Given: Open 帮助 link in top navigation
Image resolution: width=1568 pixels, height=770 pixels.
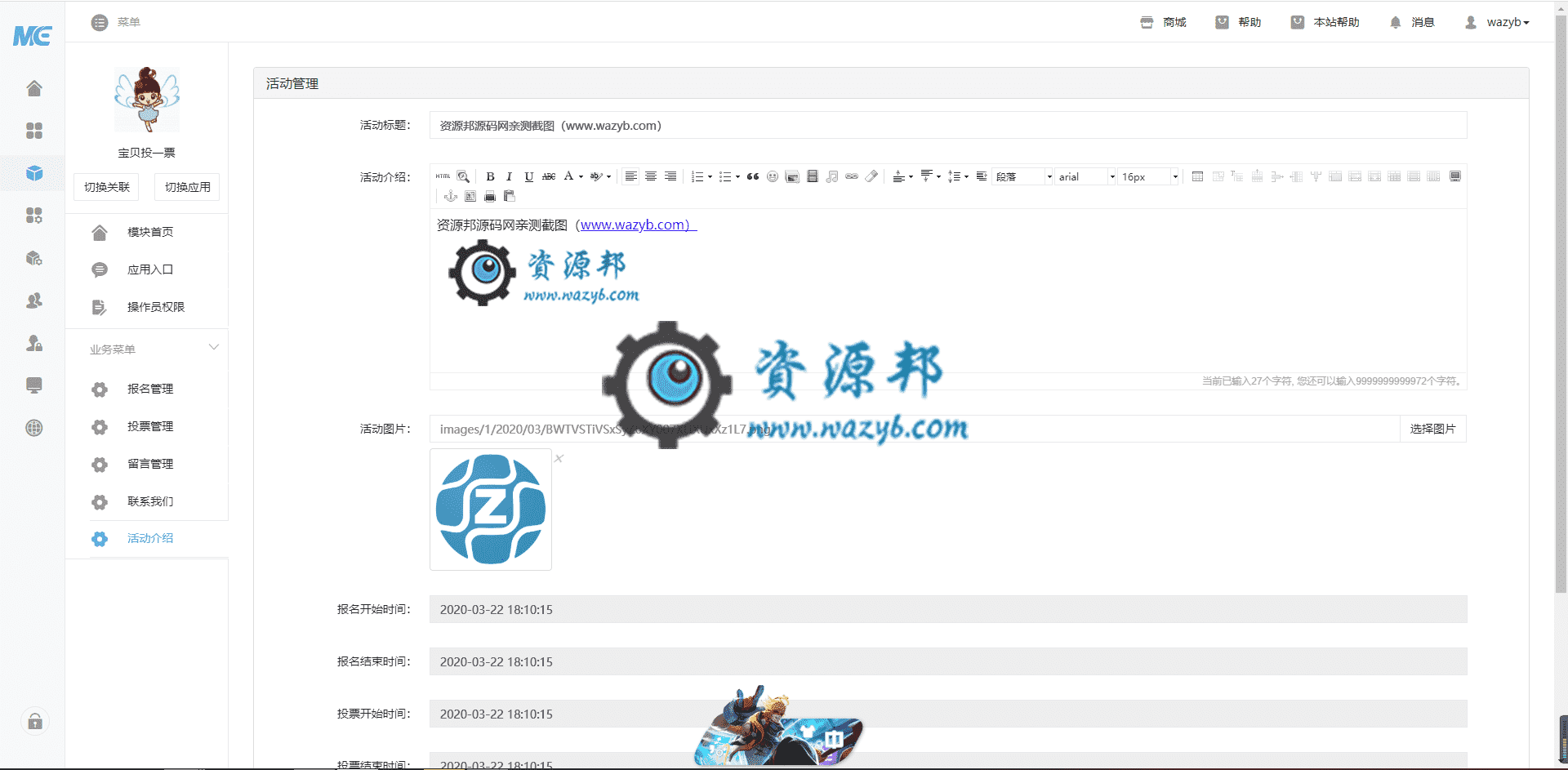Looking at the screenshot, I should coord(1238,22).
